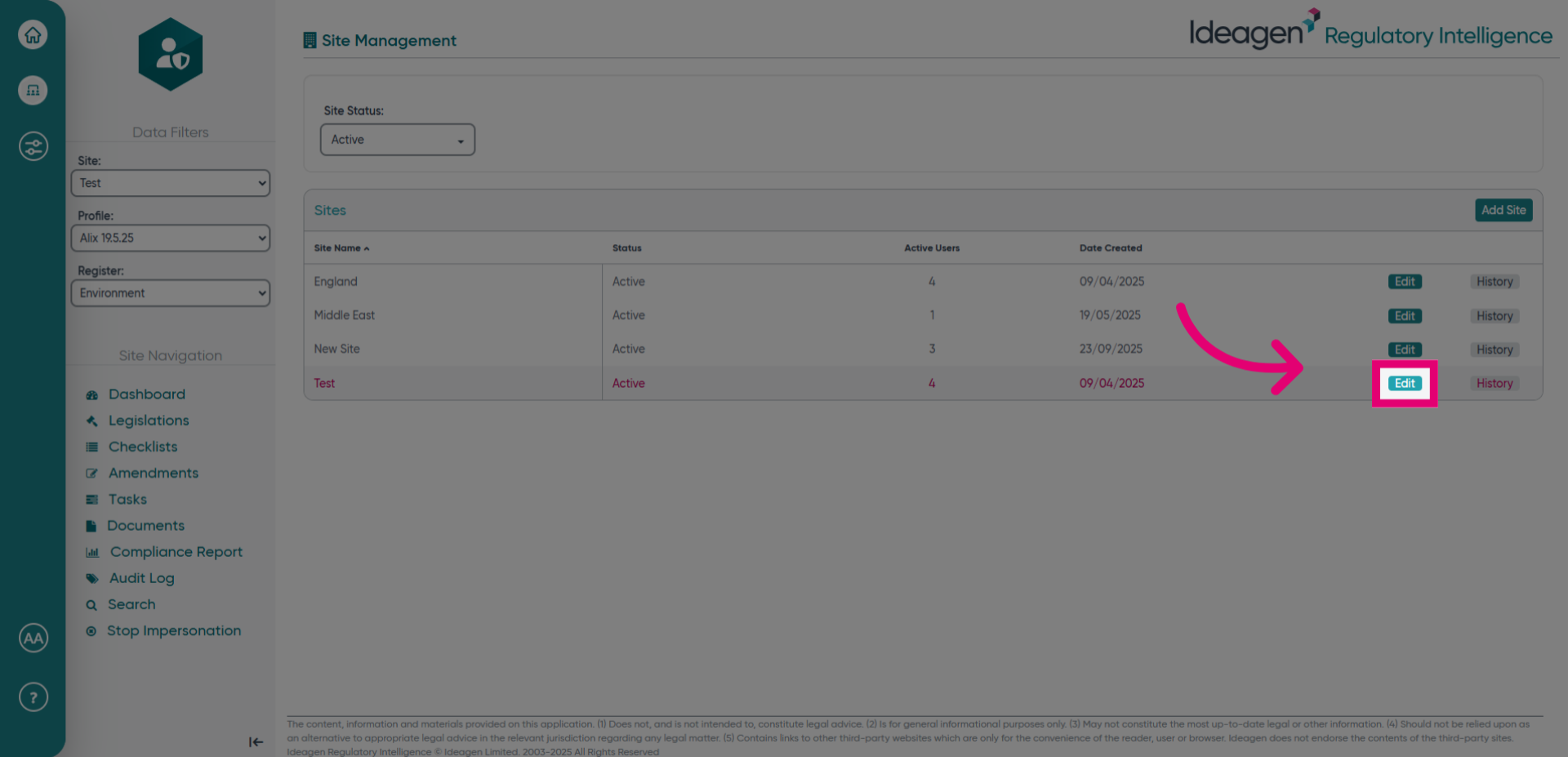
Task: Open the Search navigation link
Action: [x=131, y=604]
